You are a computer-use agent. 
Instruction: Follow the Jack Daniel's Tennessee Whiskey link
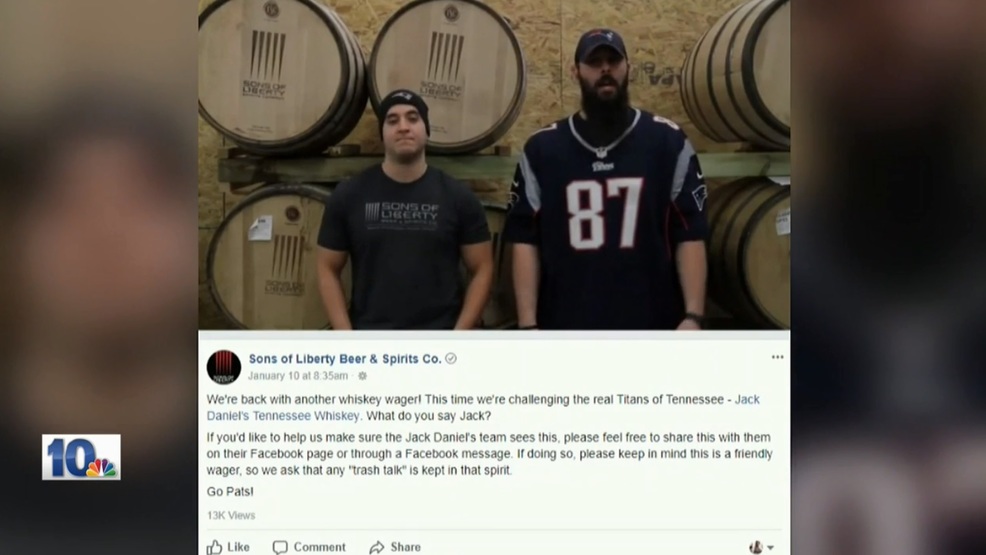[x=483, y=407]
